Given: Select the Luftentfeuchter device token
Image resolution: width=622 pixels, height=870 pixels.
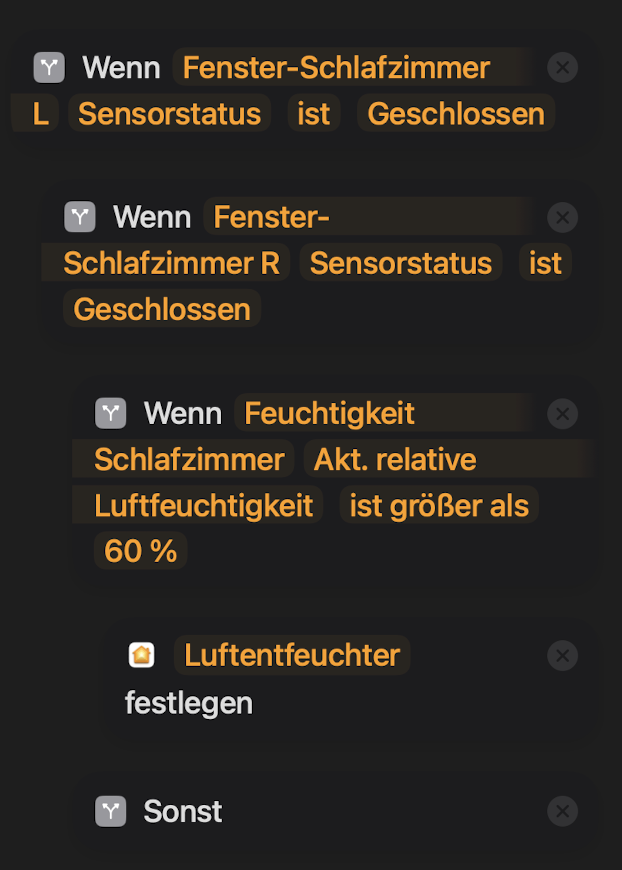Looking at the screenshot, I should point(291,655).
